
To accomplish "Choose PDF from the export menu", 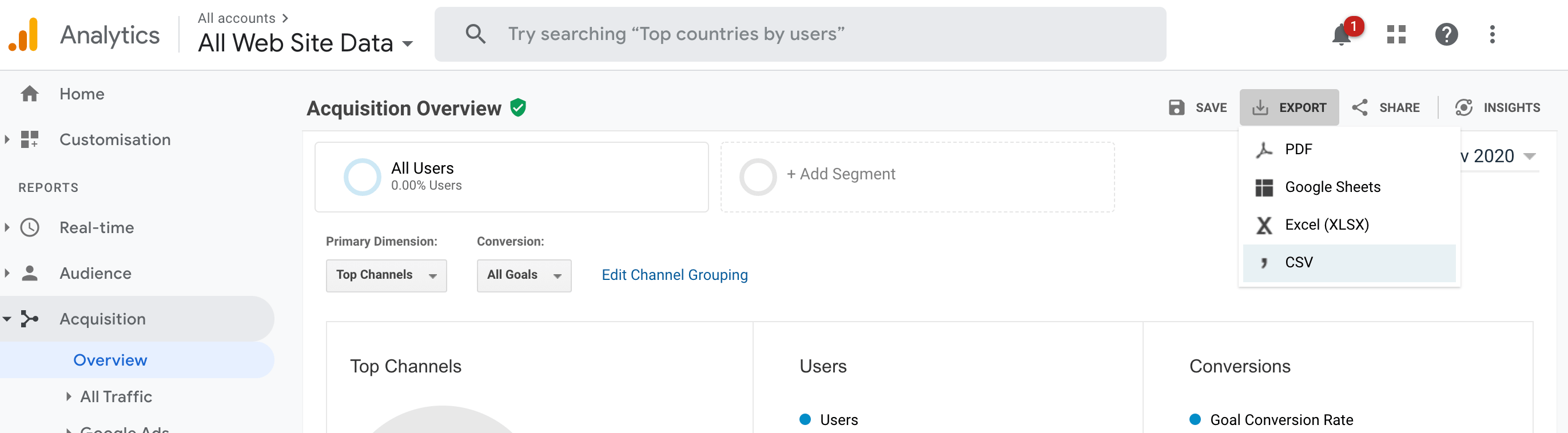I will 1349,150.
